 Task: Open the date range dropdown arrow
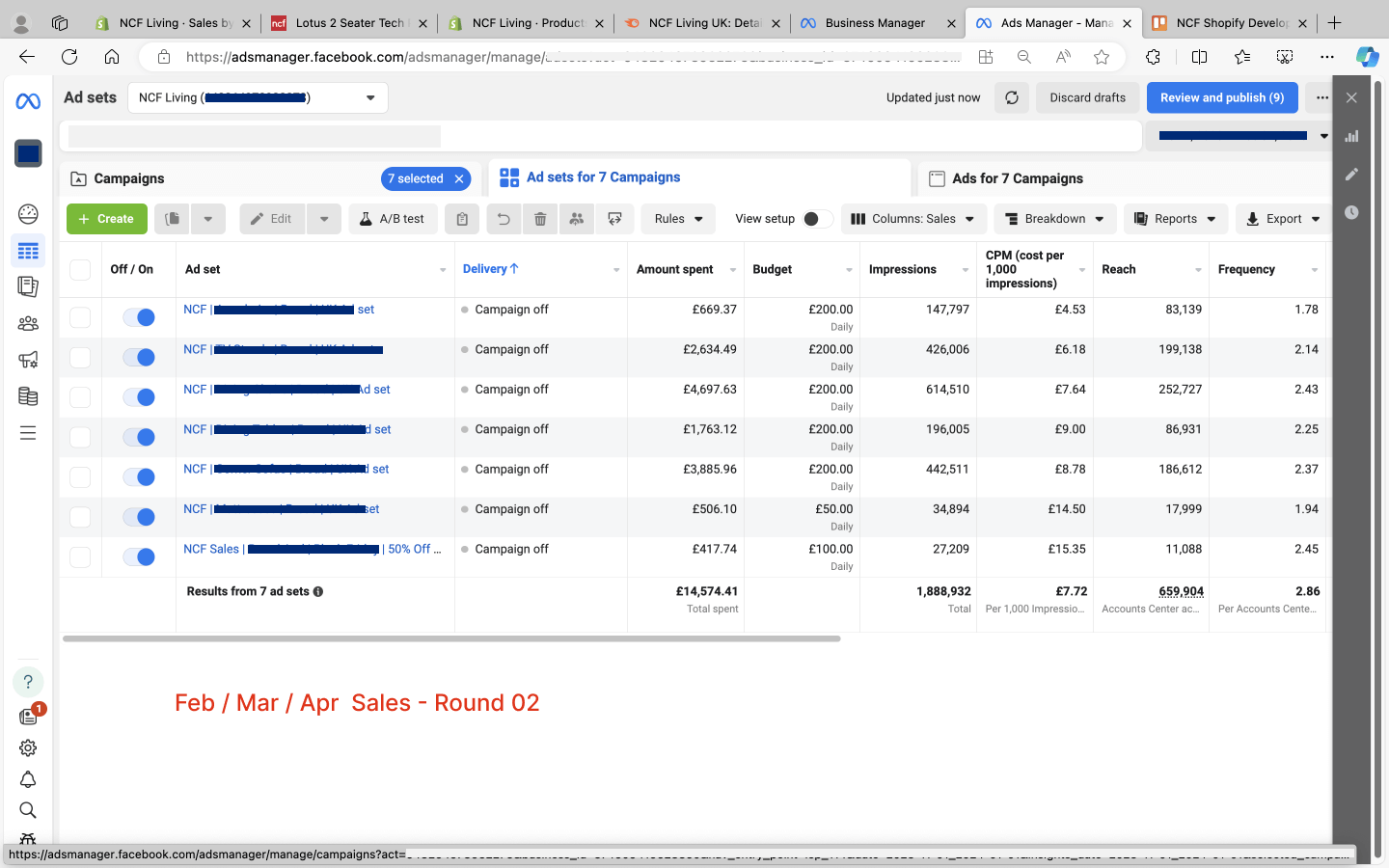point(1324,136)
